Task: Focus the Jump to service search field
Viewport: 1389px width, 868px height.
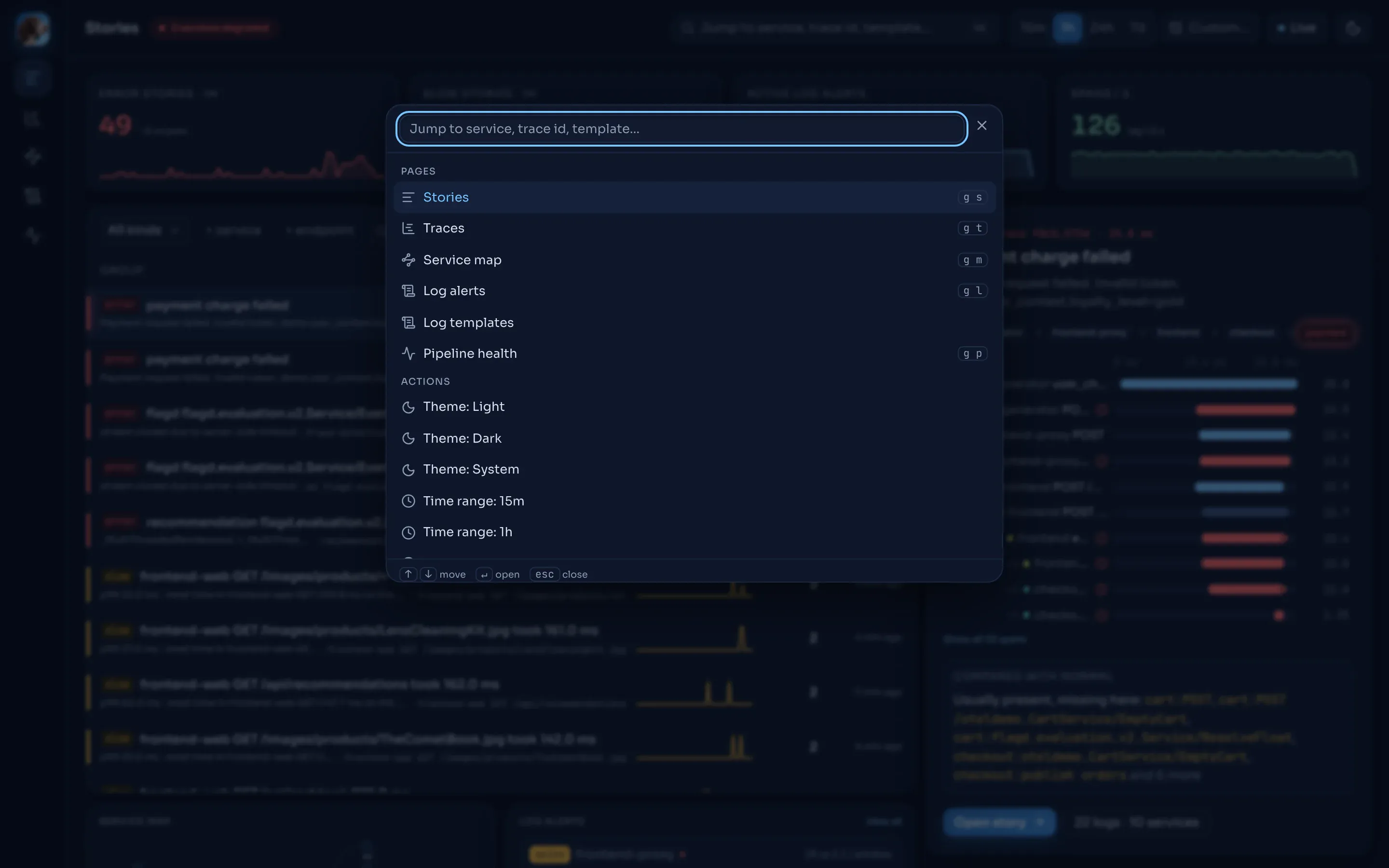Action: [681, 129]
